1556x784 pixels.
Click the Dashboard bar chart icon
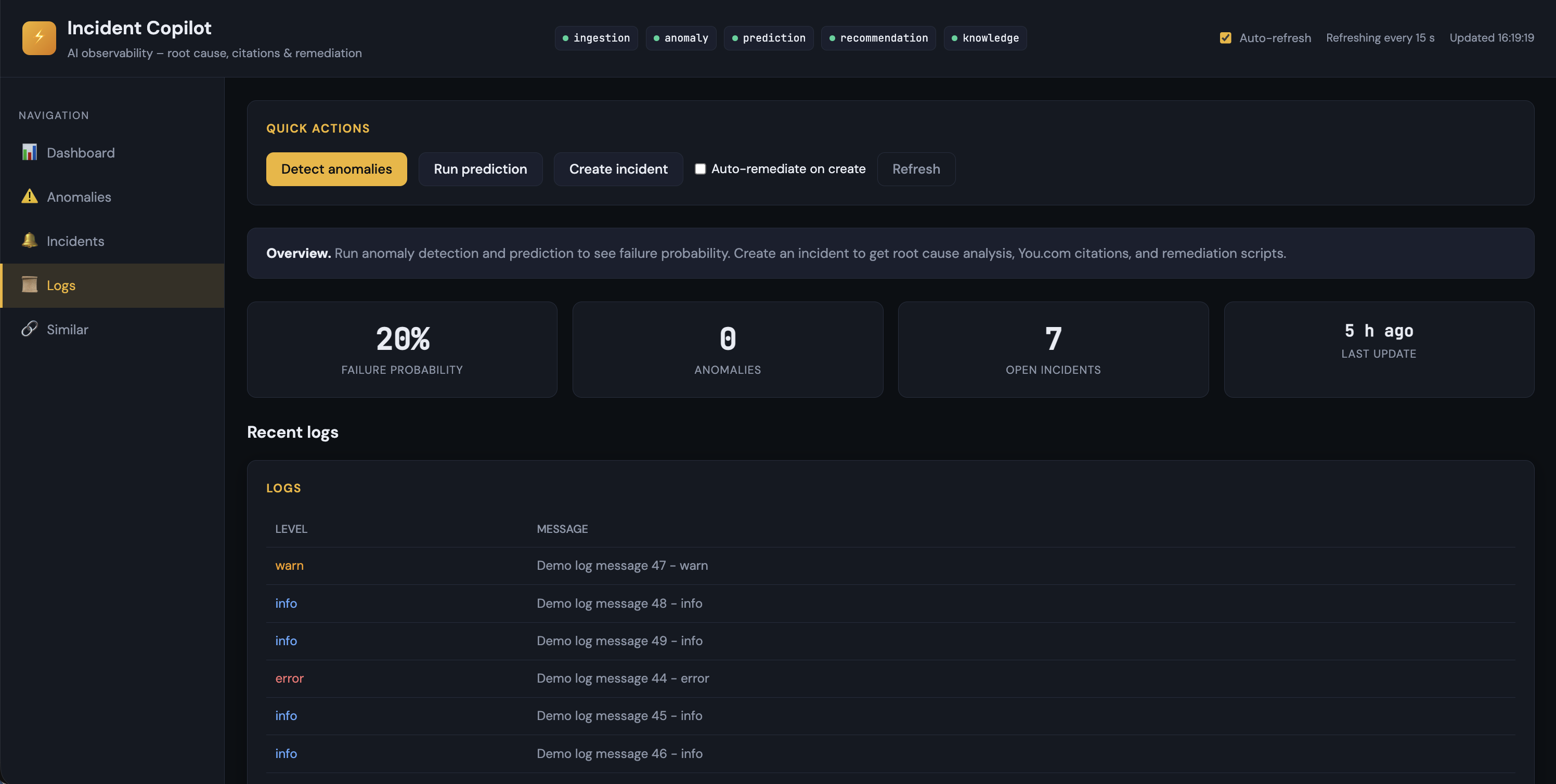tap(29, 152)
